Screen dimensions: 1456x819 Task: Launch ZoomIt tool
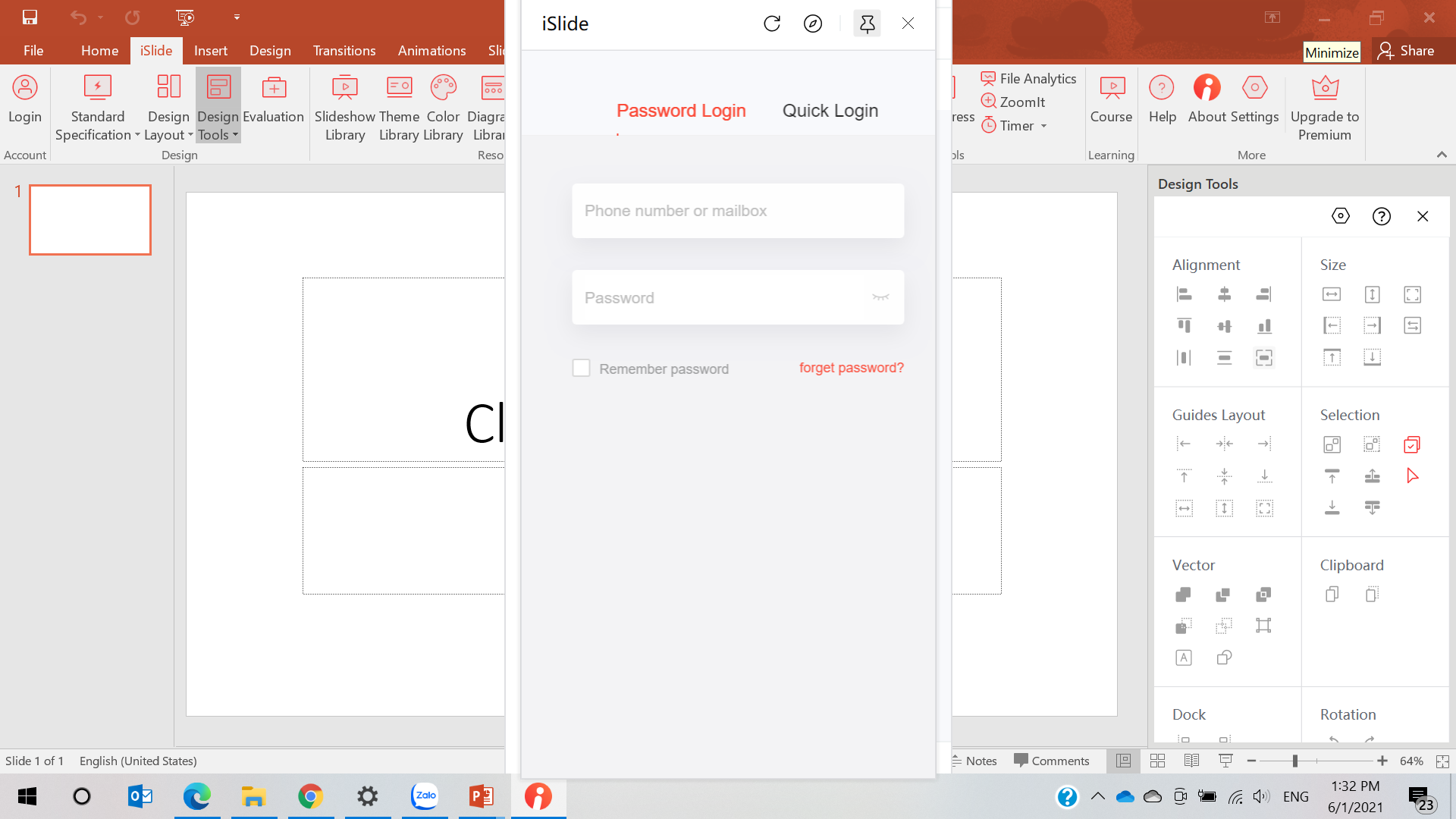[1013, 102]
